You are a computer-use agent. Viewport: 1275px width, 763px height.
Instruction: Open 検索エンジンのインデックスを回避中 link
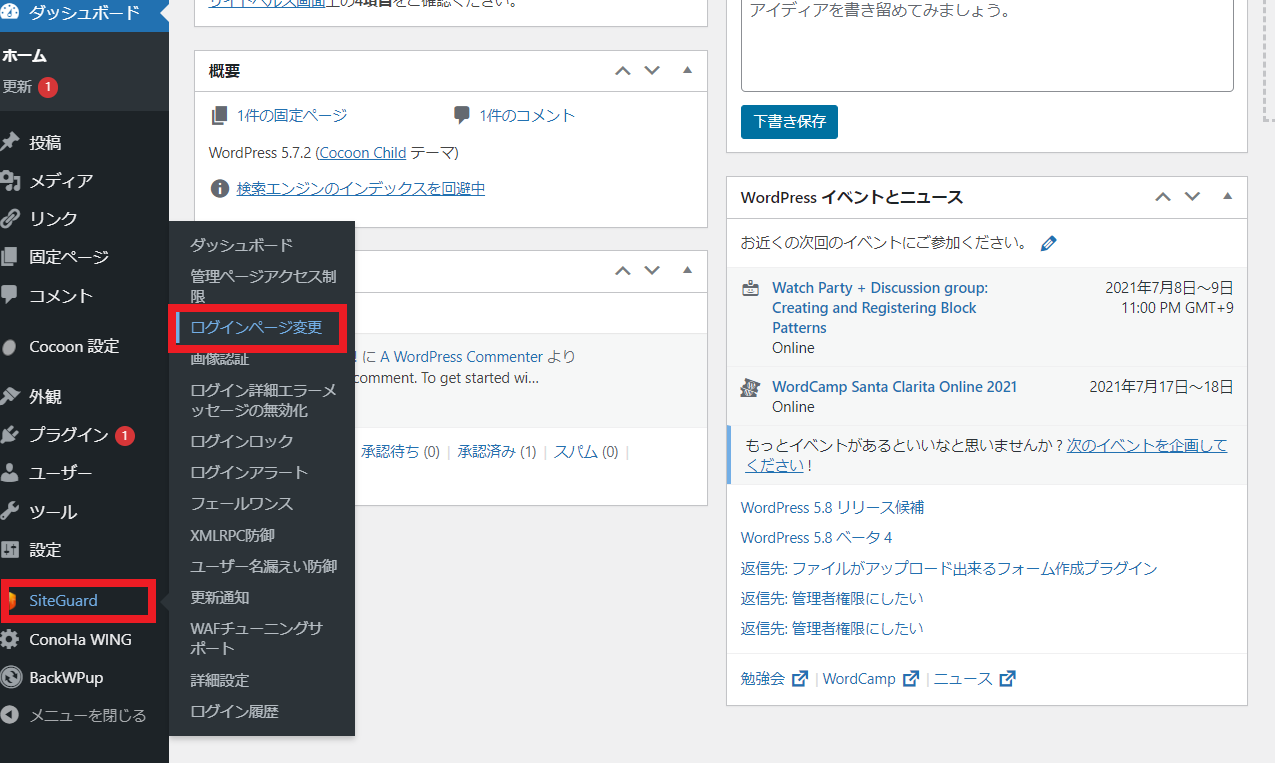pyautogui.click(x=361, y=188)
